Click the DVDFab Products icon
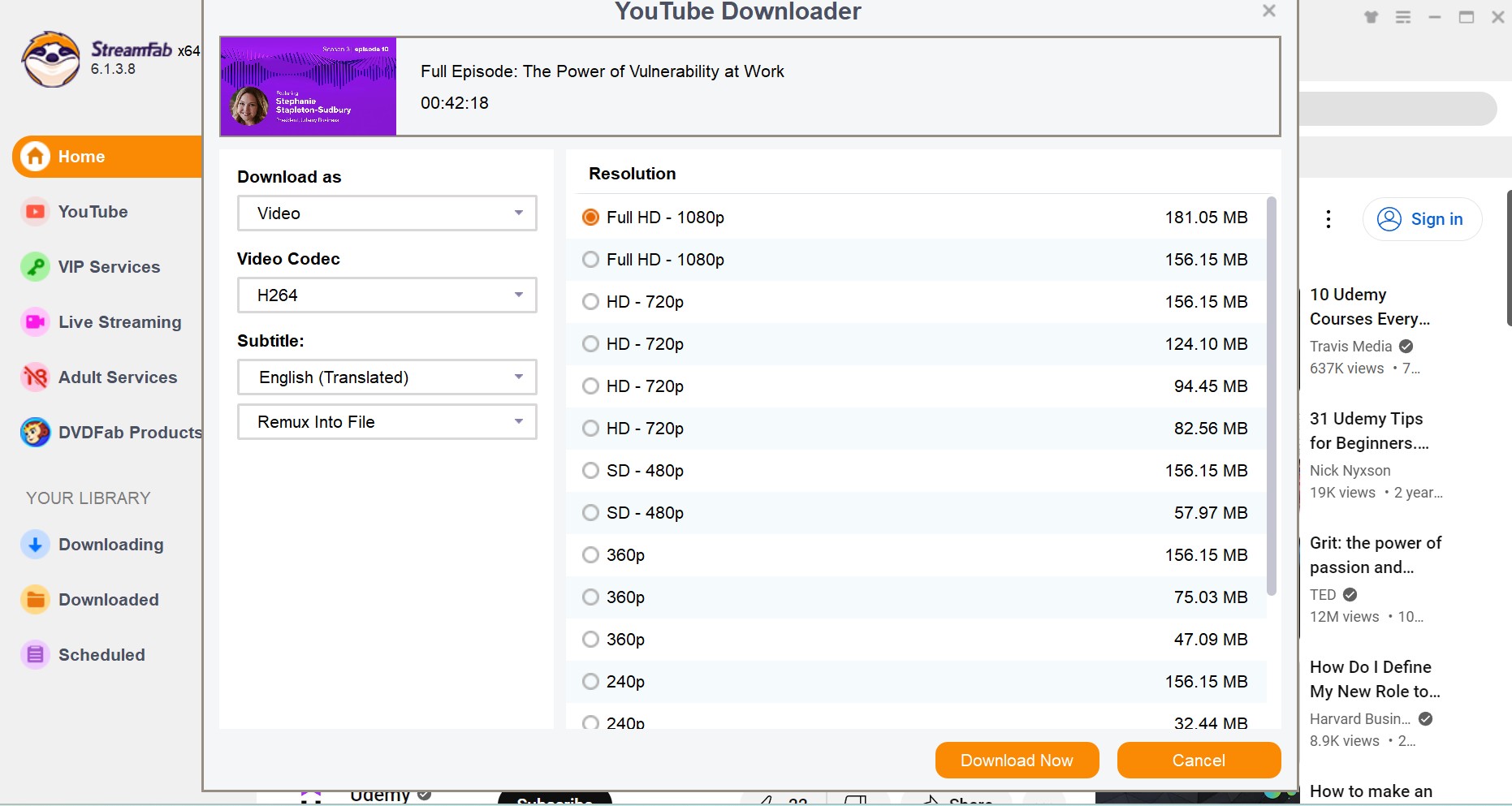Viewport: 1512px width, 806px height. [x=35, y=433]
